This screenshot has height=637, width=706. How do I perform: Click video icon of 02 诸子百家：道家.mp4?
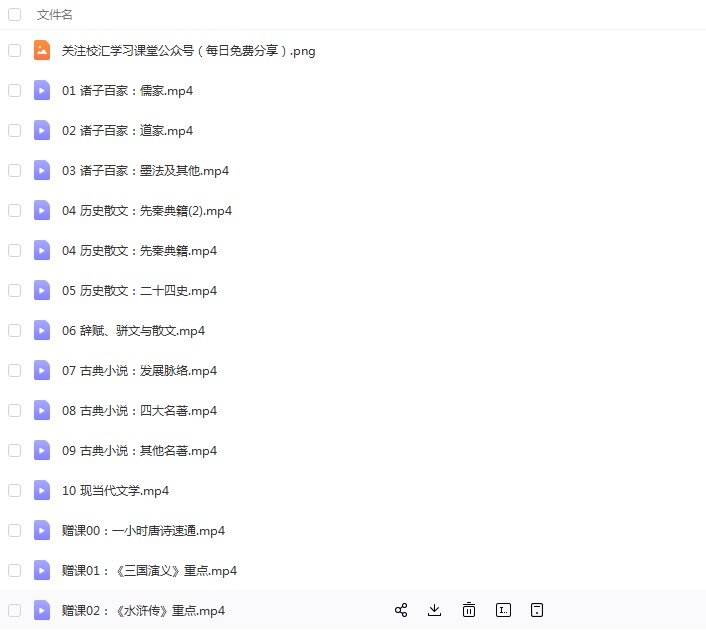tap(42, 131)
